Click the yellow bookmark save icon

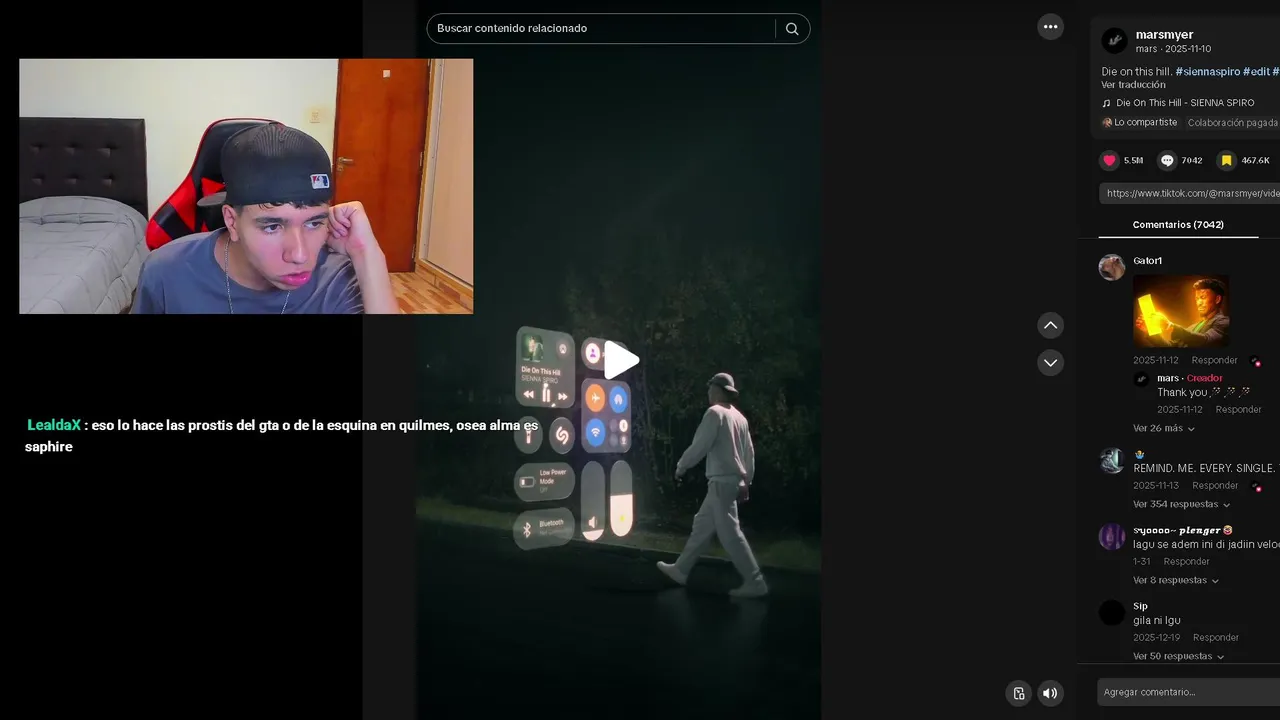pyautogui.click(x=1226, y=160)
